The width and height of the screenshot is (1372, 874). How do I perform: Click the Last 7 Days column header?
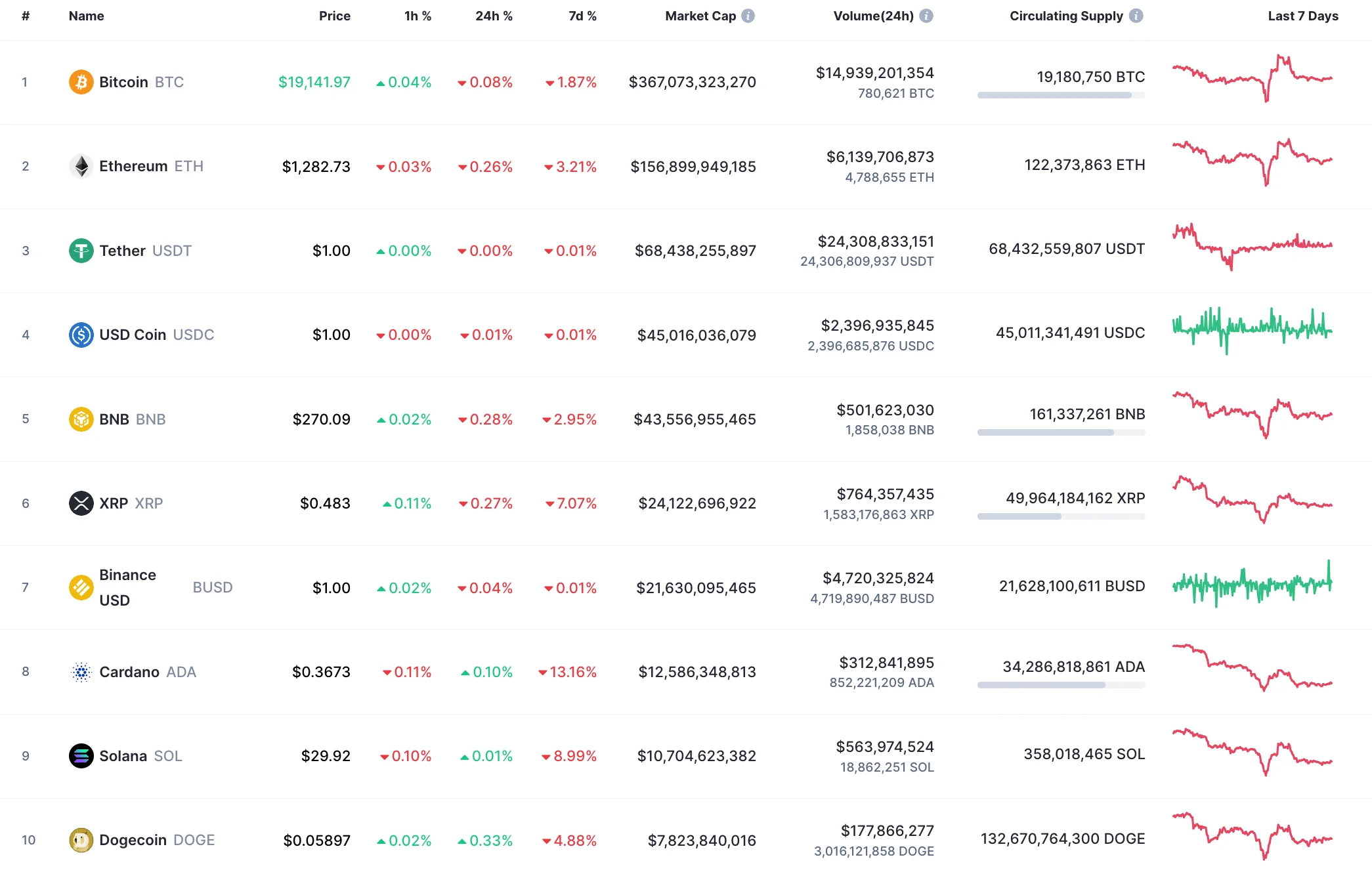point(1302,16)
